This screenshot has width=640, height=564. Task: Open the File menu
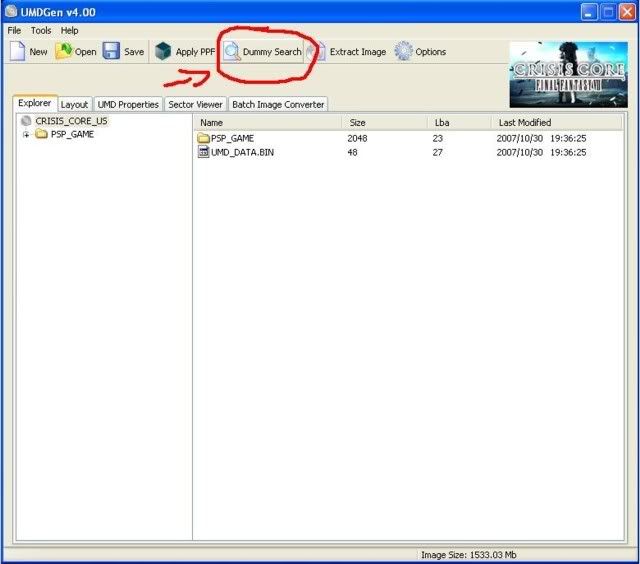pyautogui.click(x=14, y=31)
